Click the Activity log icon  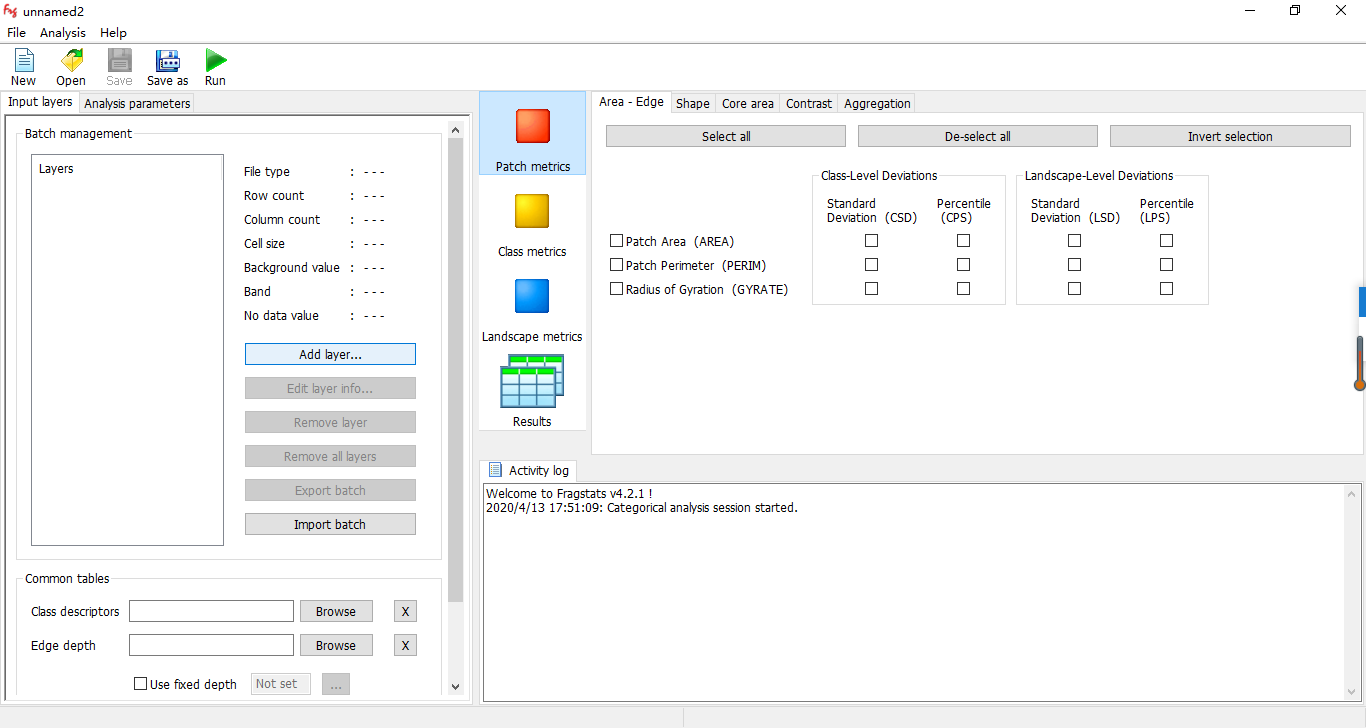coord(495,470)
